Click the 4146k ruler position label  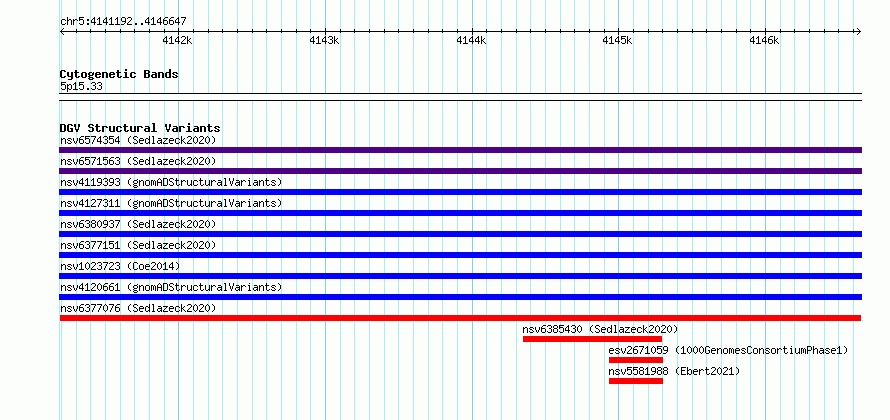click(764, 40)
